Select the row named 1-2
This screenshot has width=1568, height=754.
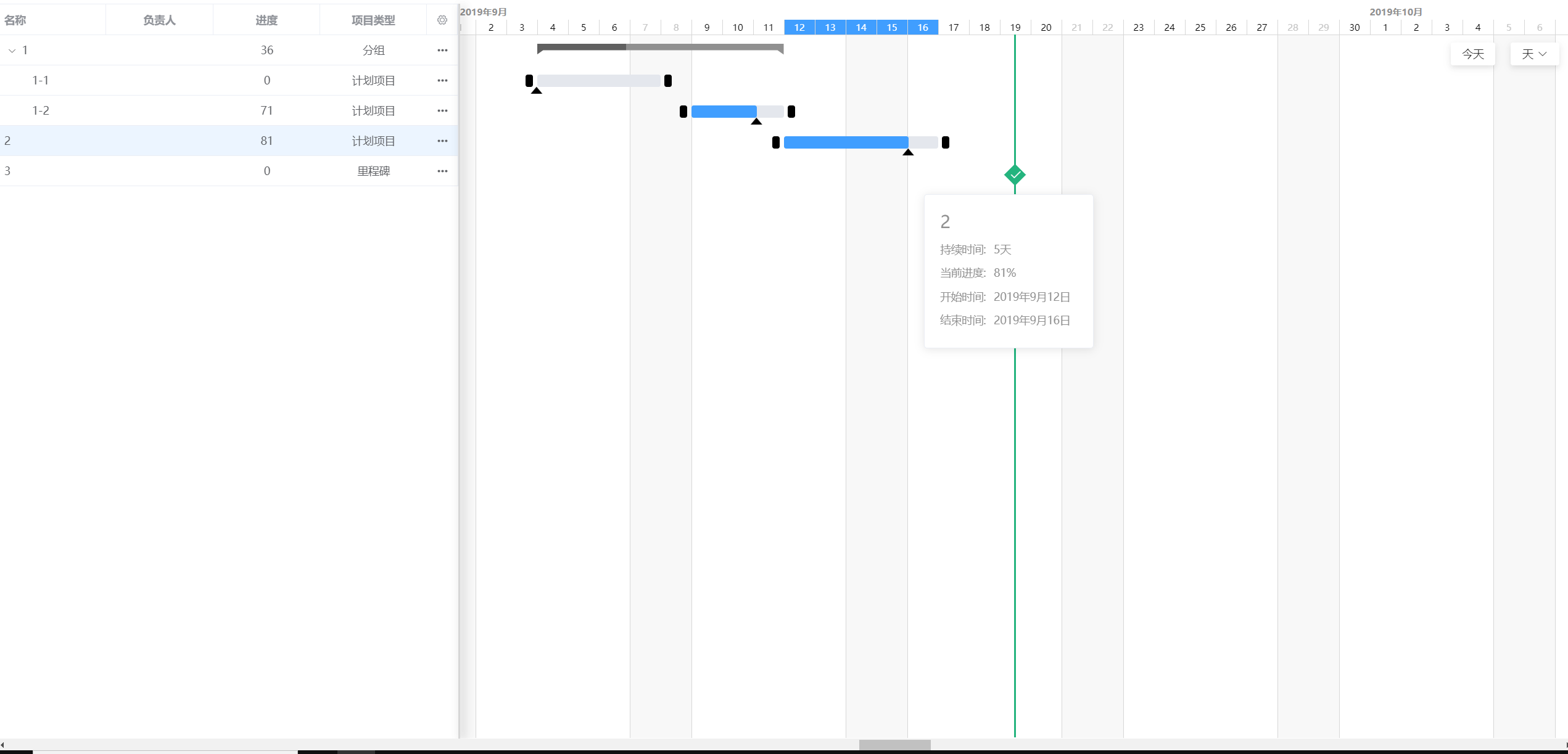click(x=41, y=111)
